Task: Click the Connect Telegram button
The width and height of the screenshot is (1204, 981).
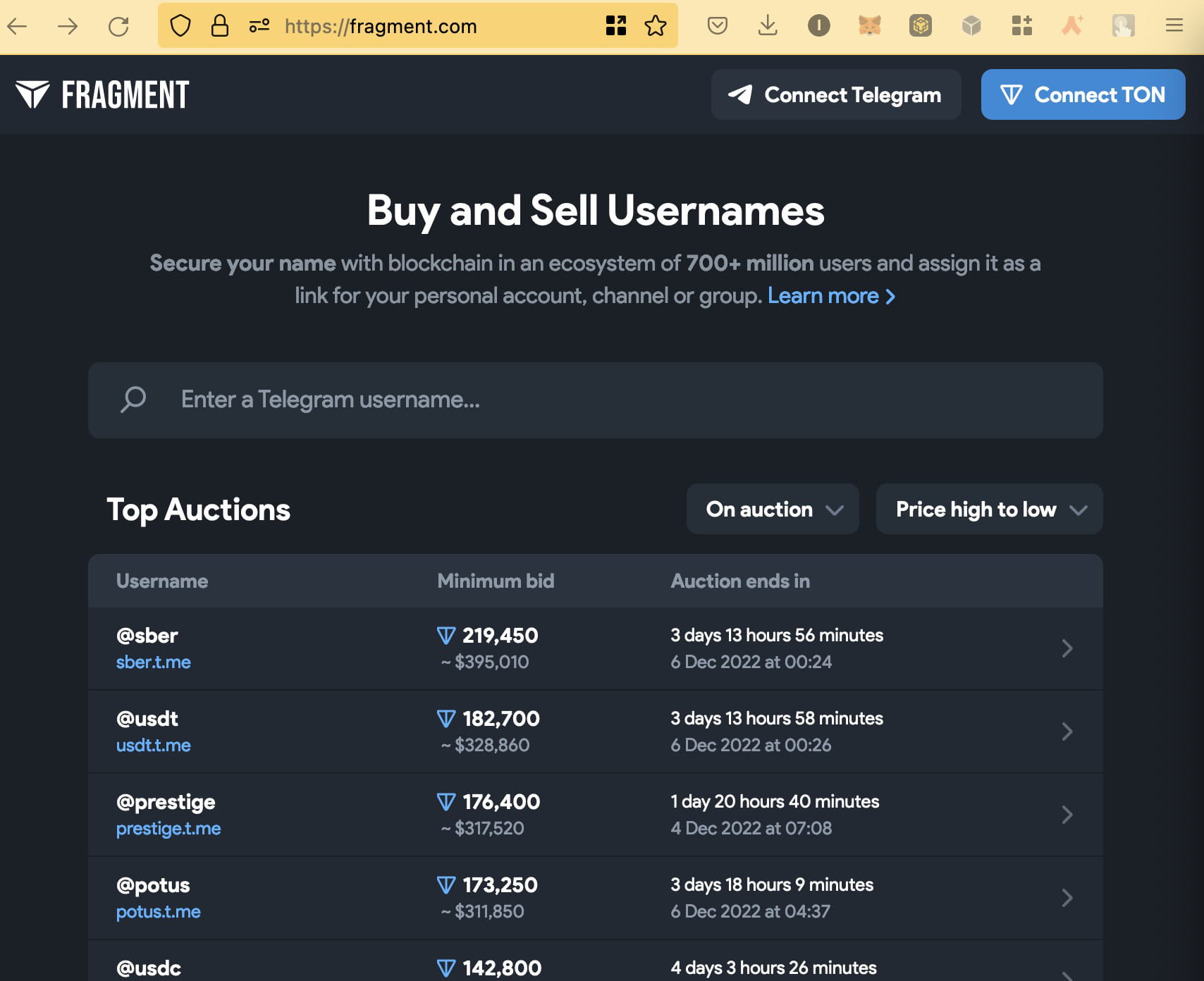Action: [x=835, y=94]
